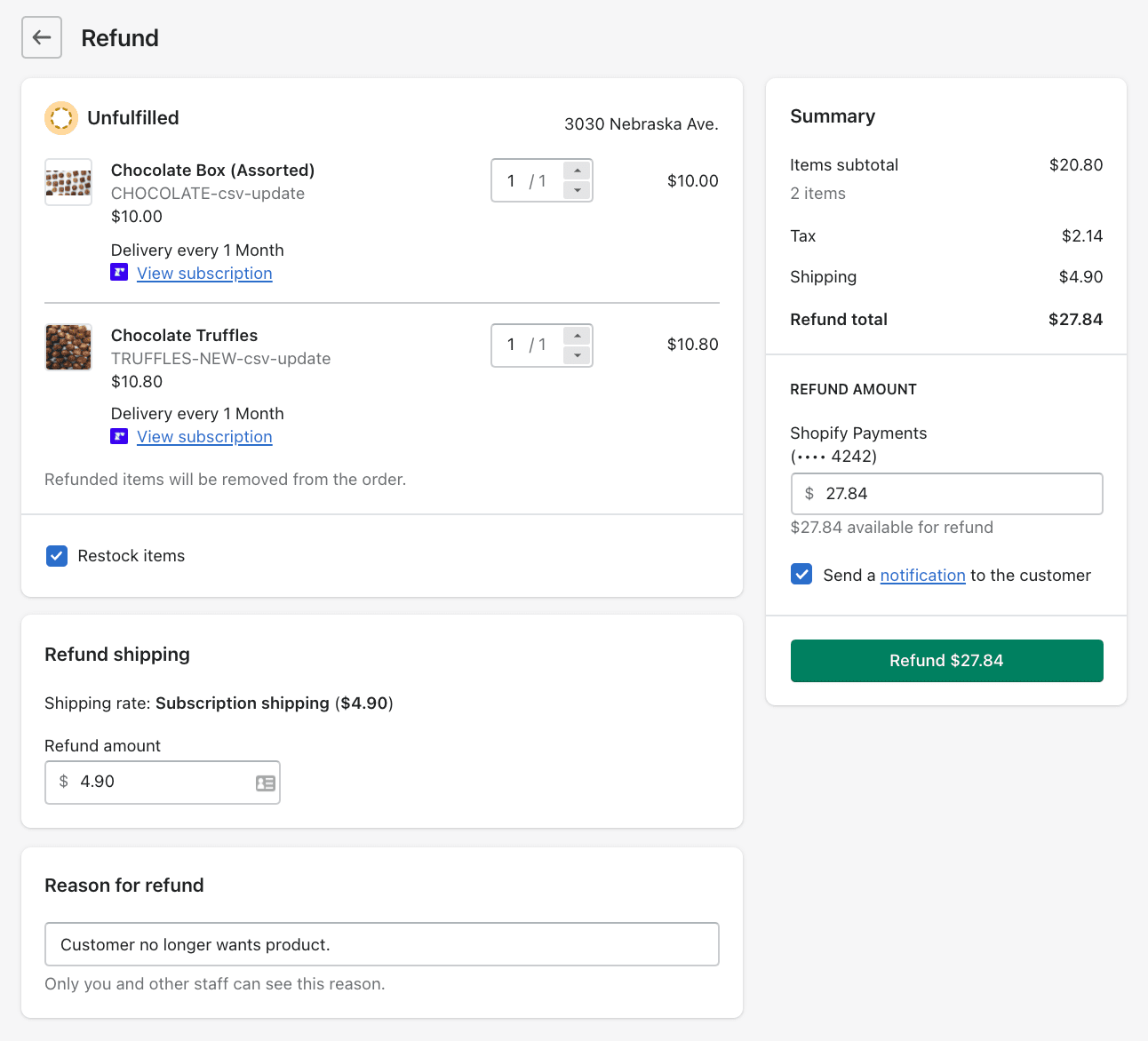
Task: Decrease Chocolate Box refund quantity
Action: [578, 190]
